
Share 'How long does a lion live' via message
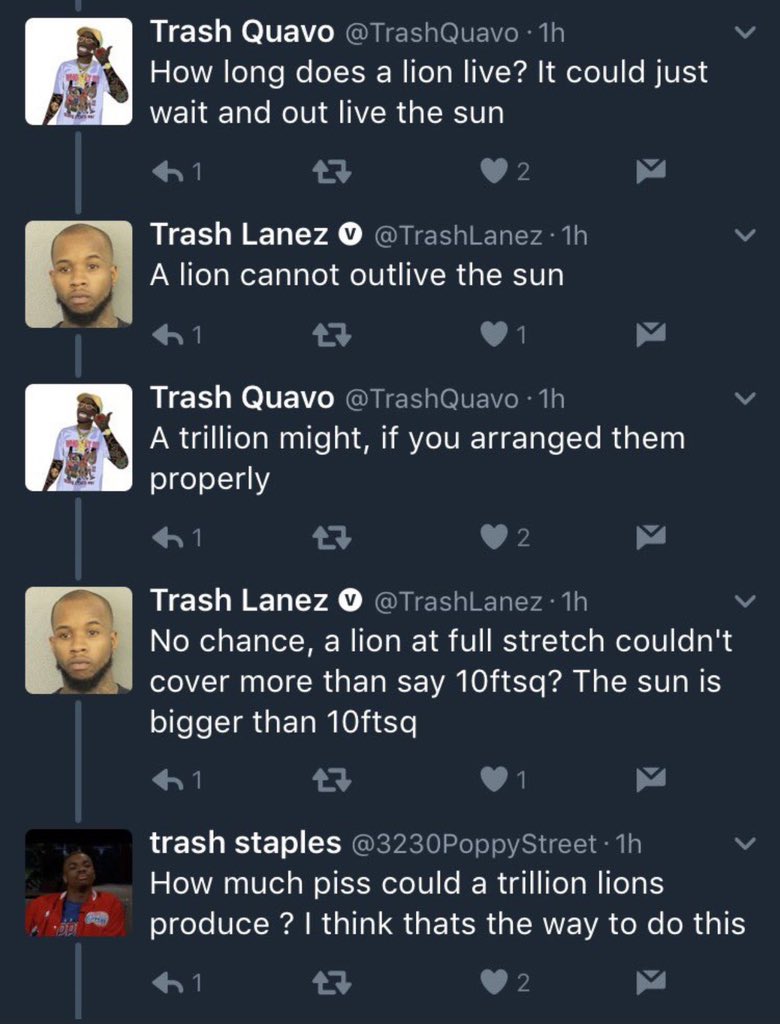coord(651,172)
